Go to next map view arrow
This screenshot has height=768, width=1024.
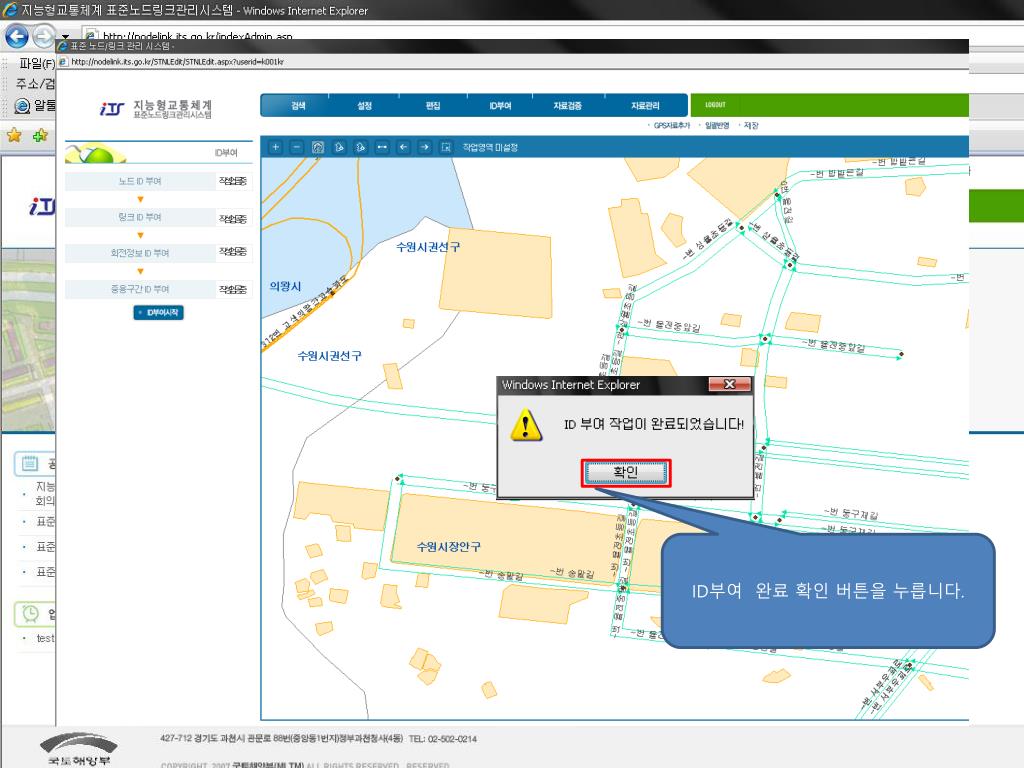click(424, 147)
